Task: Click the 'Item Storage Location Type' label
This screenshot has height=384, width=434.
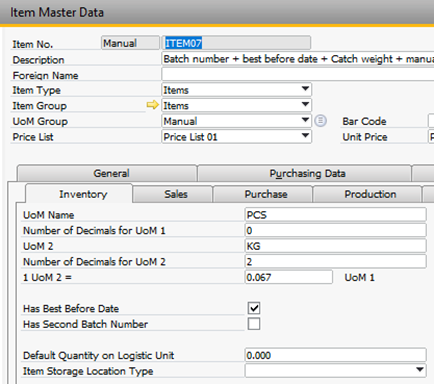Action: click(x=88, y=371)
